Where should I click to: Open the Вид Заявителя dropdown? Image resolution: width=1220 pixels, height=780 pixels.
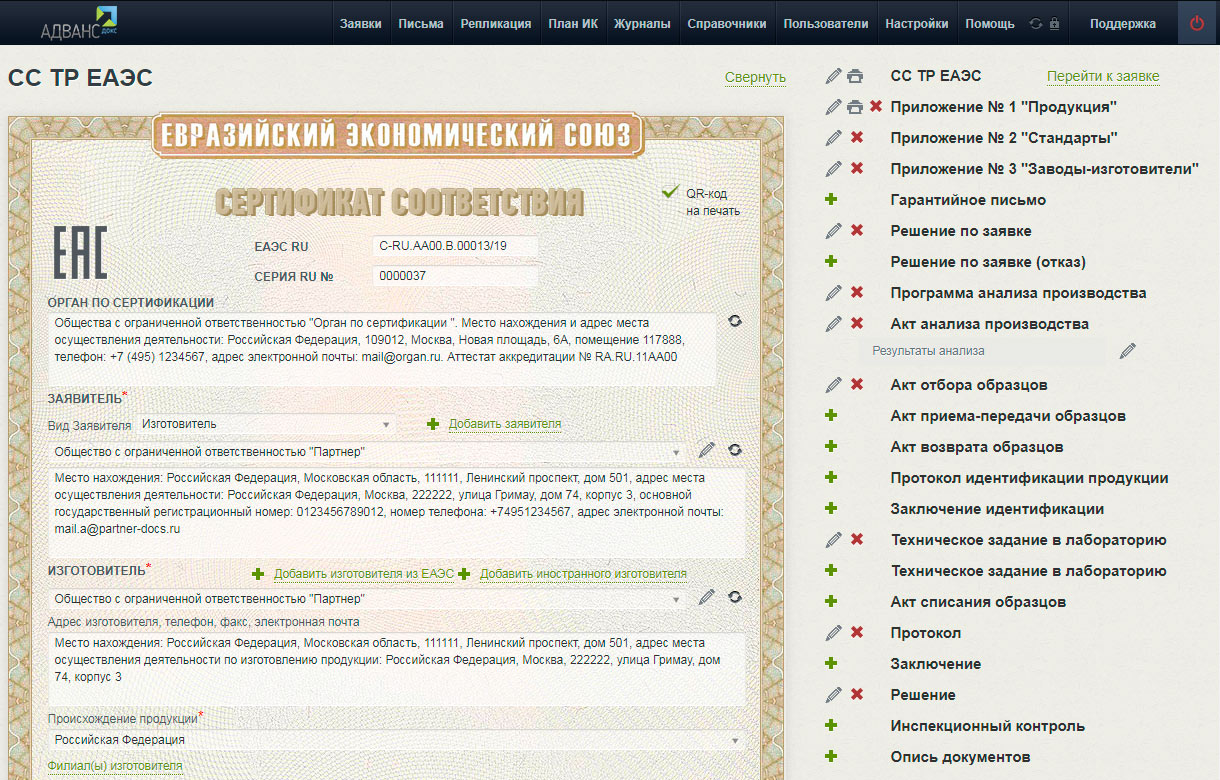point(266,424)
